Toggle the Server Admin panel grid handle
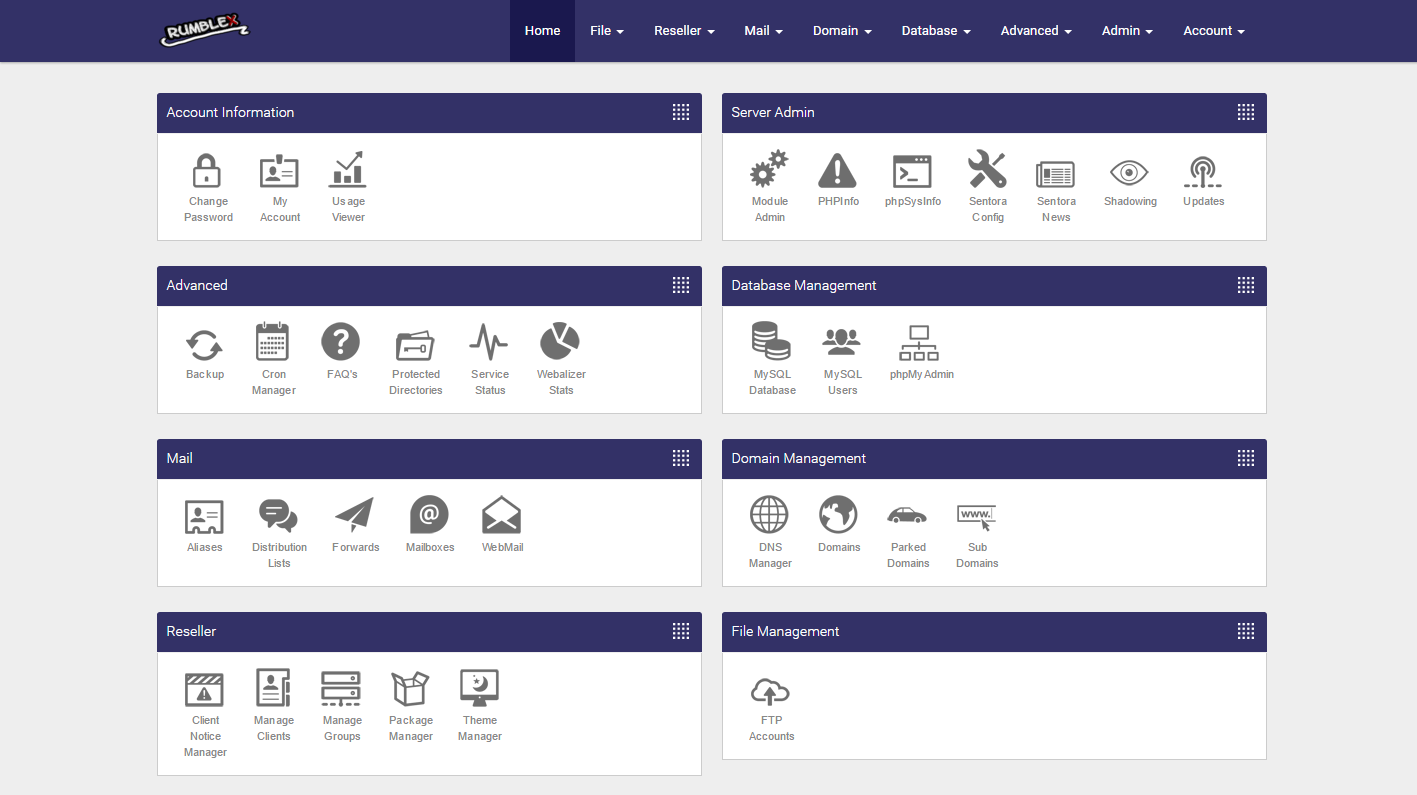 [1246, 112]
